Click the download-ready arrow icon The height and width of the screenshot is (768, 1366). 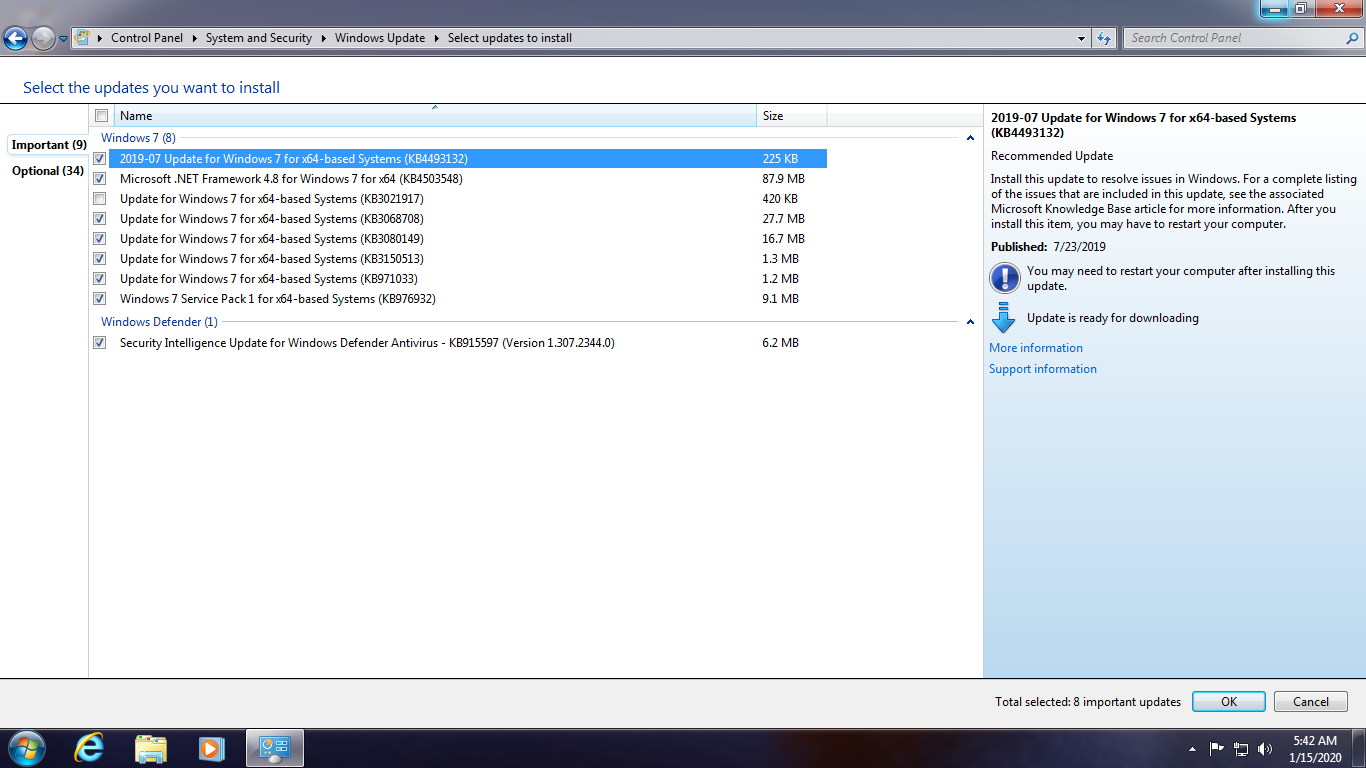(x=1004, y=318)
